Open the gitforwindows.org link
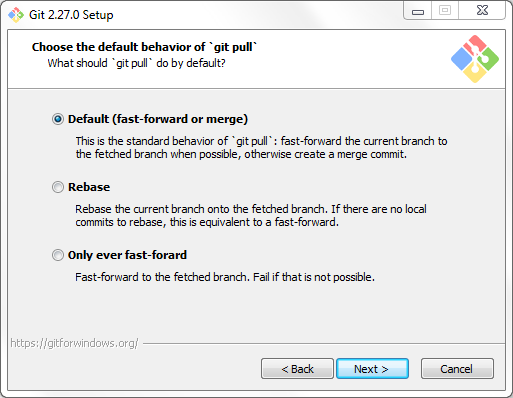Image resolution: width=513 pixels, height=398 pixels. click(x=74, y=343)
